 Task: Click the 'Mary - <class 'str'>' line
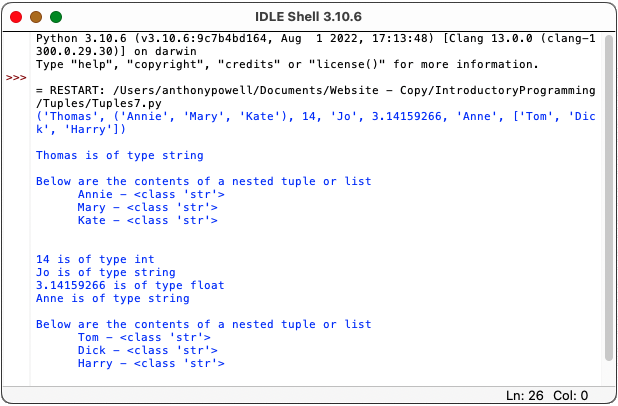pyautogui.click(x=147, y=207)
